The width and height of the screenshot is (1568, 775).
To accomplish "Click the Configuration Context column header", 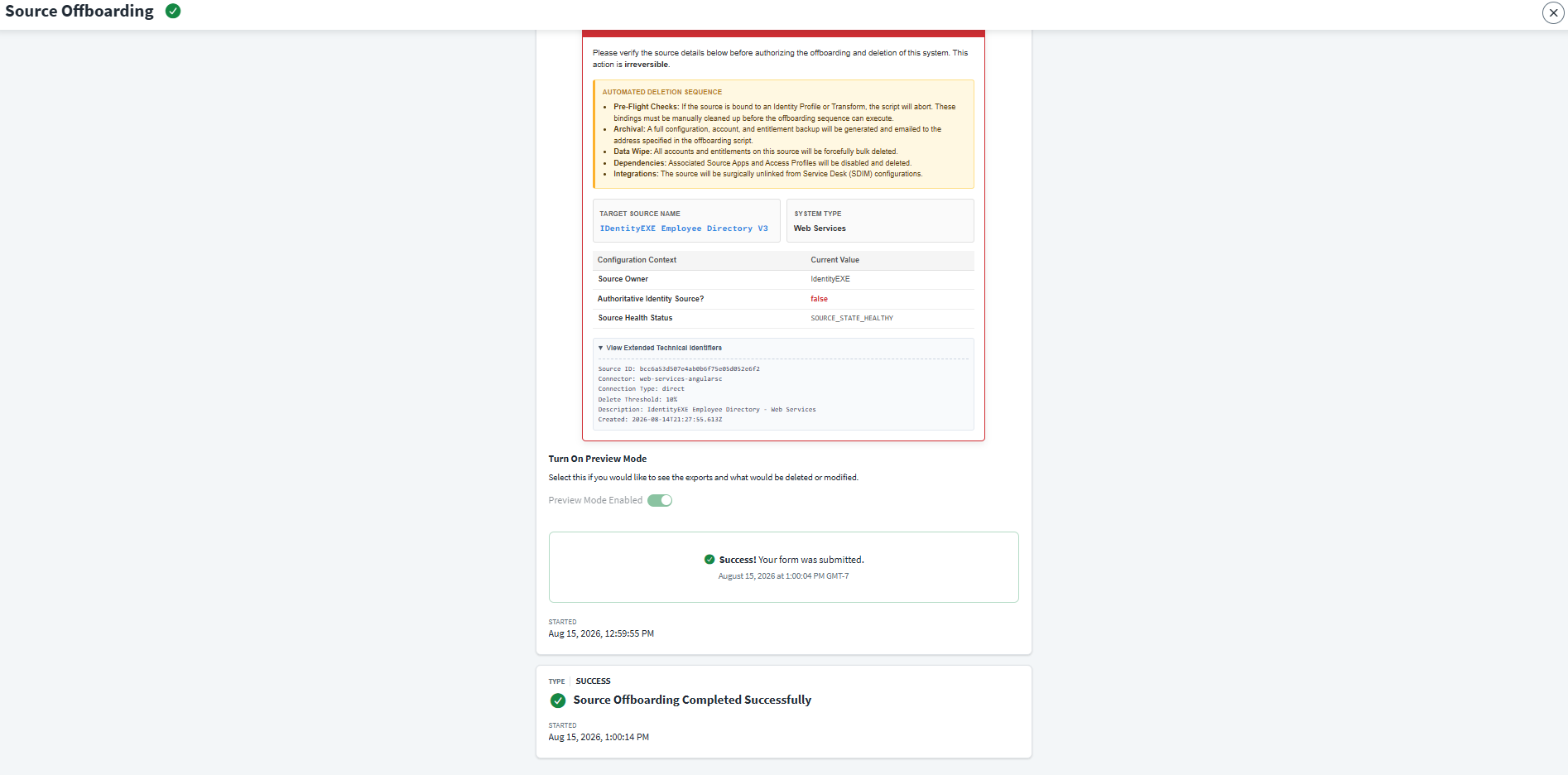I will (x=637, y=260).
